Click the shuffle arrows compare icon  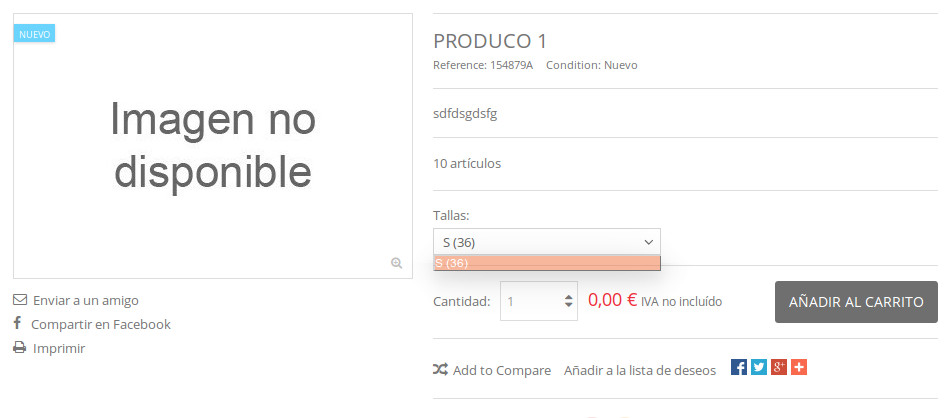coord(440,370)
